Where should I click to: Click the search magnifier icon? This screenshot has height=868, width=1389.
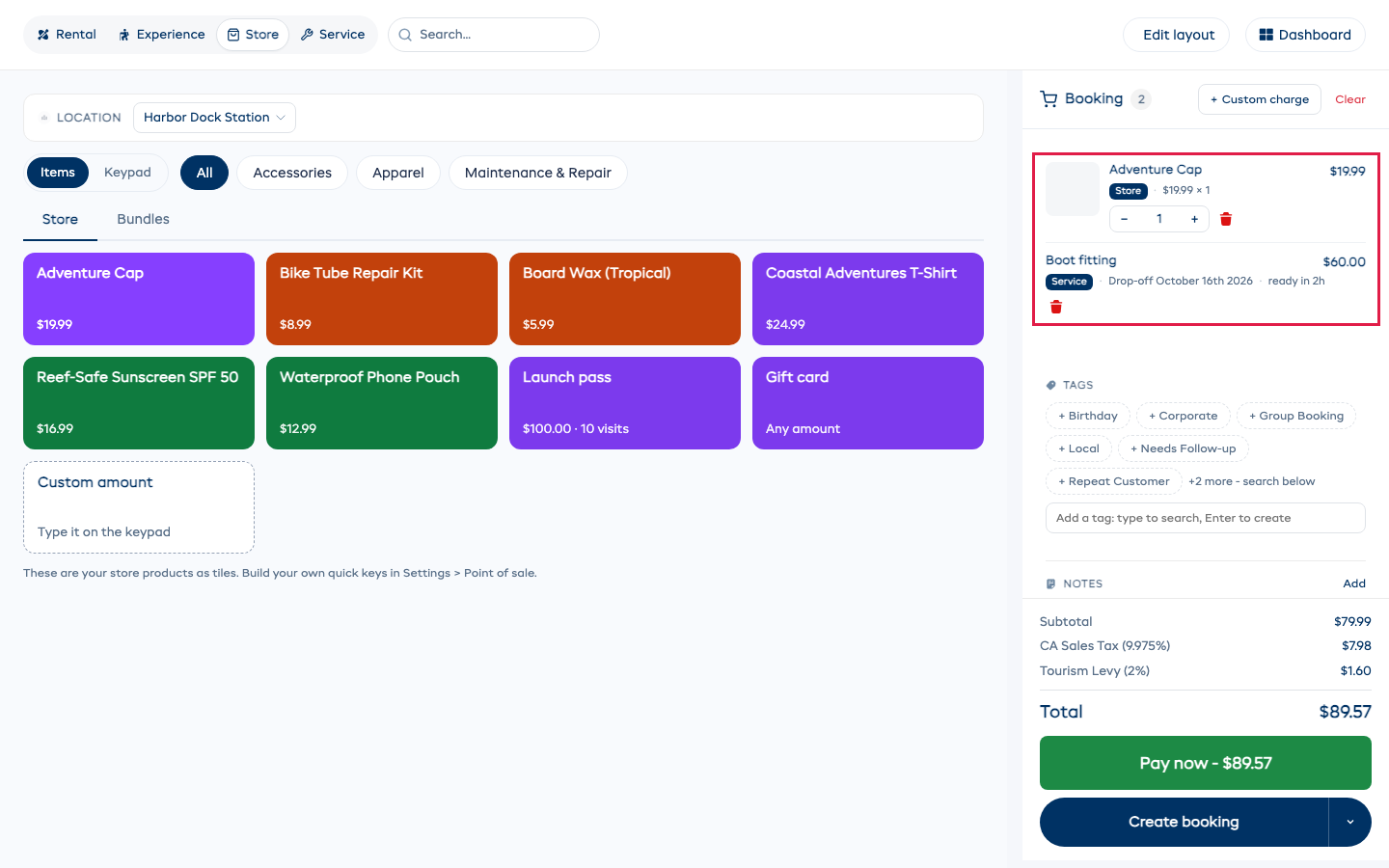point(405,35)
